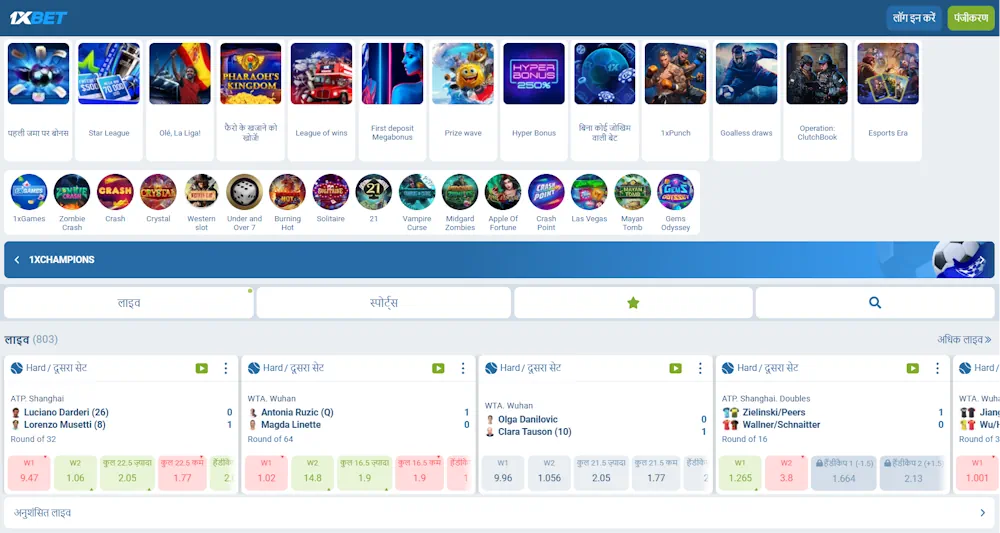Screen dimensions: 1000x533
Task: Launch the Under and Over 7 dice game
Action: point(244,192)
